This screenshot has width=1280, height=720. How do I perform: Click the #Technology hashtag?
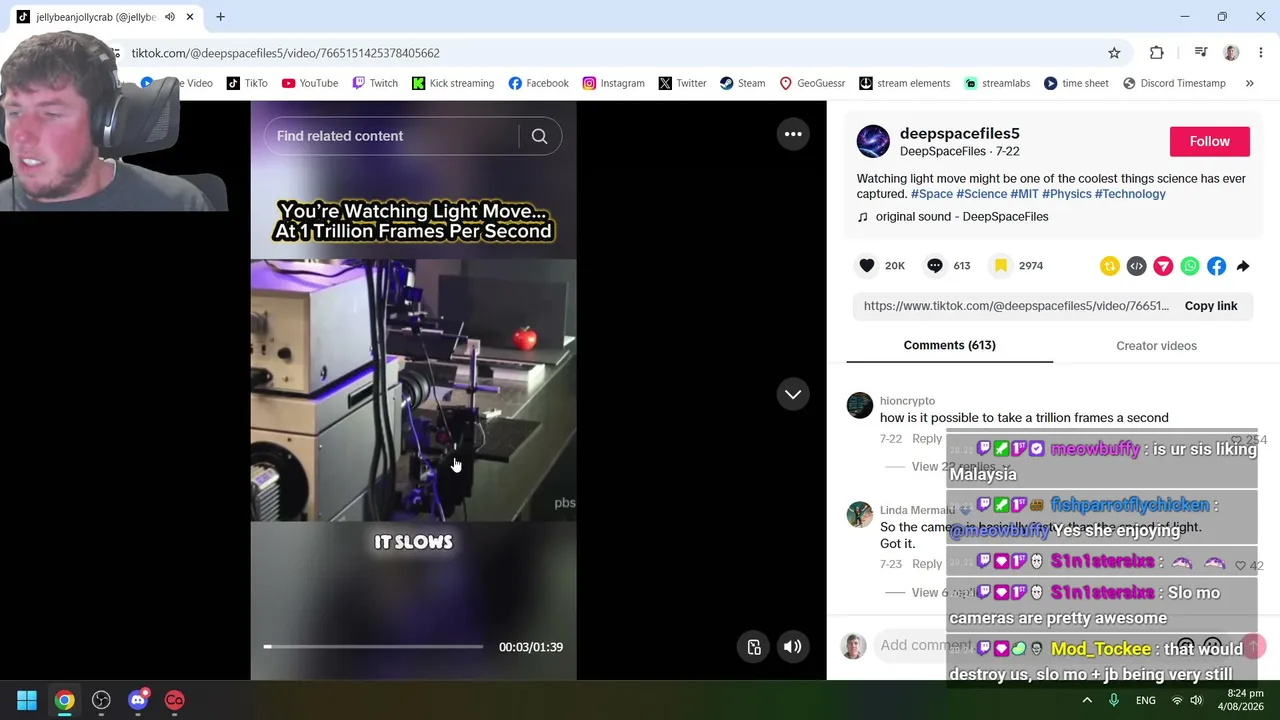1130,194
